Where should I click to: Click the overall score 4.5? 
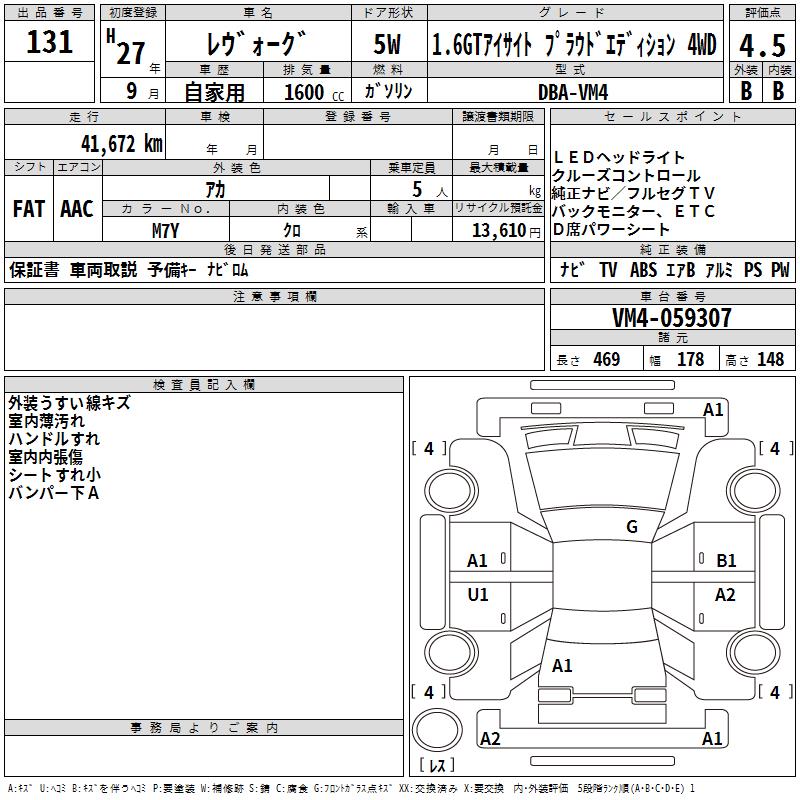point(762,46)
